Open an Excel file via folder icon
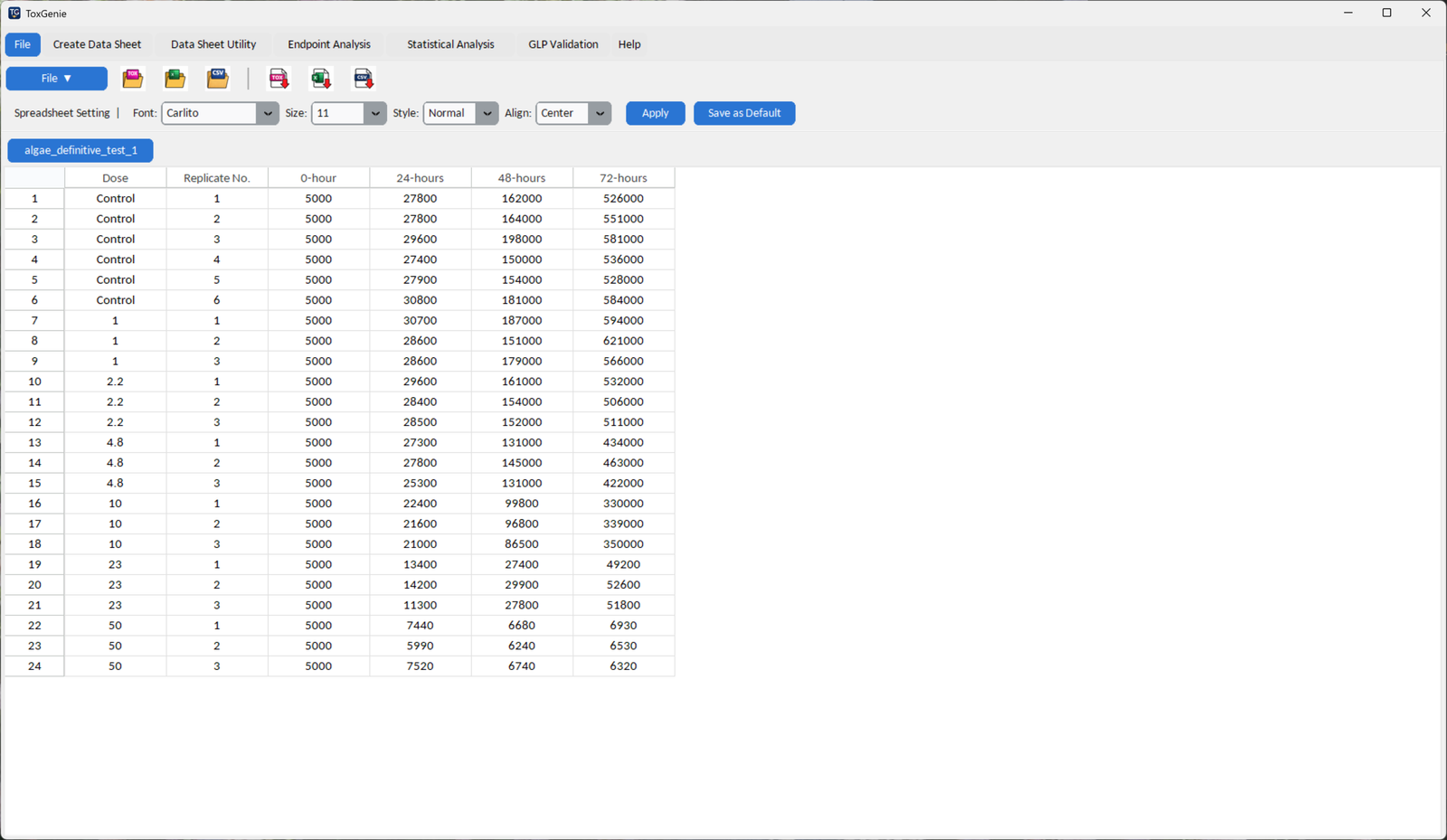 (175, 79)
